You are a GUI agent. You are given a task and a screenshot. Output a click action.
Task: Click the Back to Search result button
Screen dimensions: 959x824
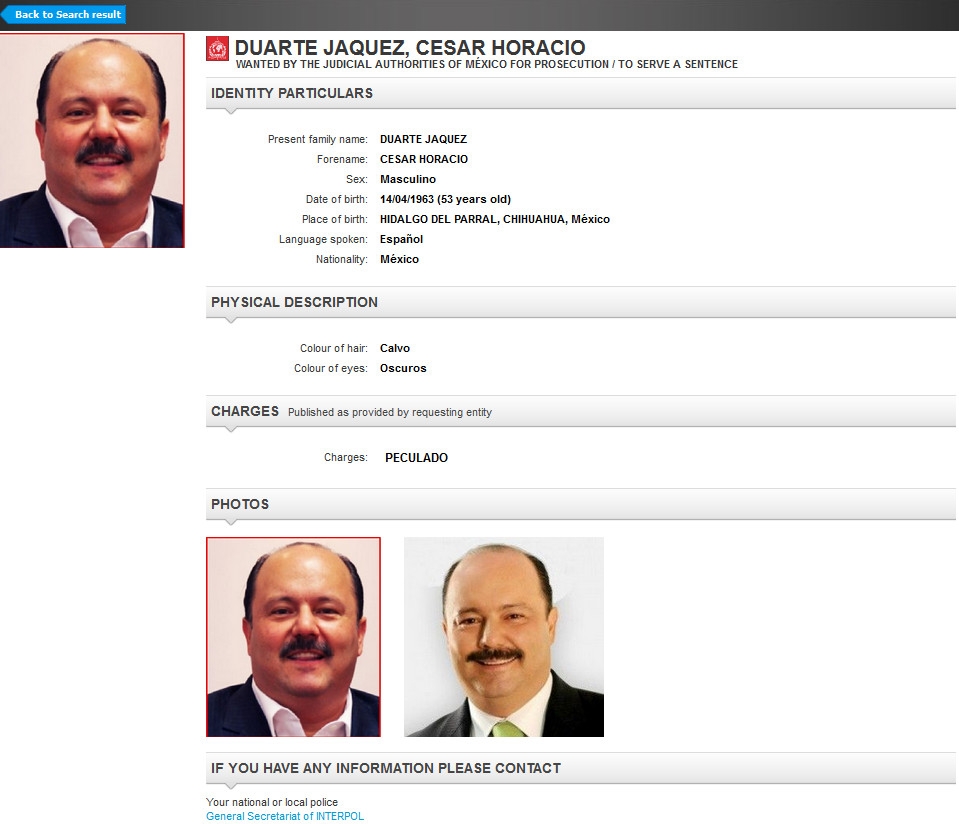pyautogui.click(x=66, y=15)
